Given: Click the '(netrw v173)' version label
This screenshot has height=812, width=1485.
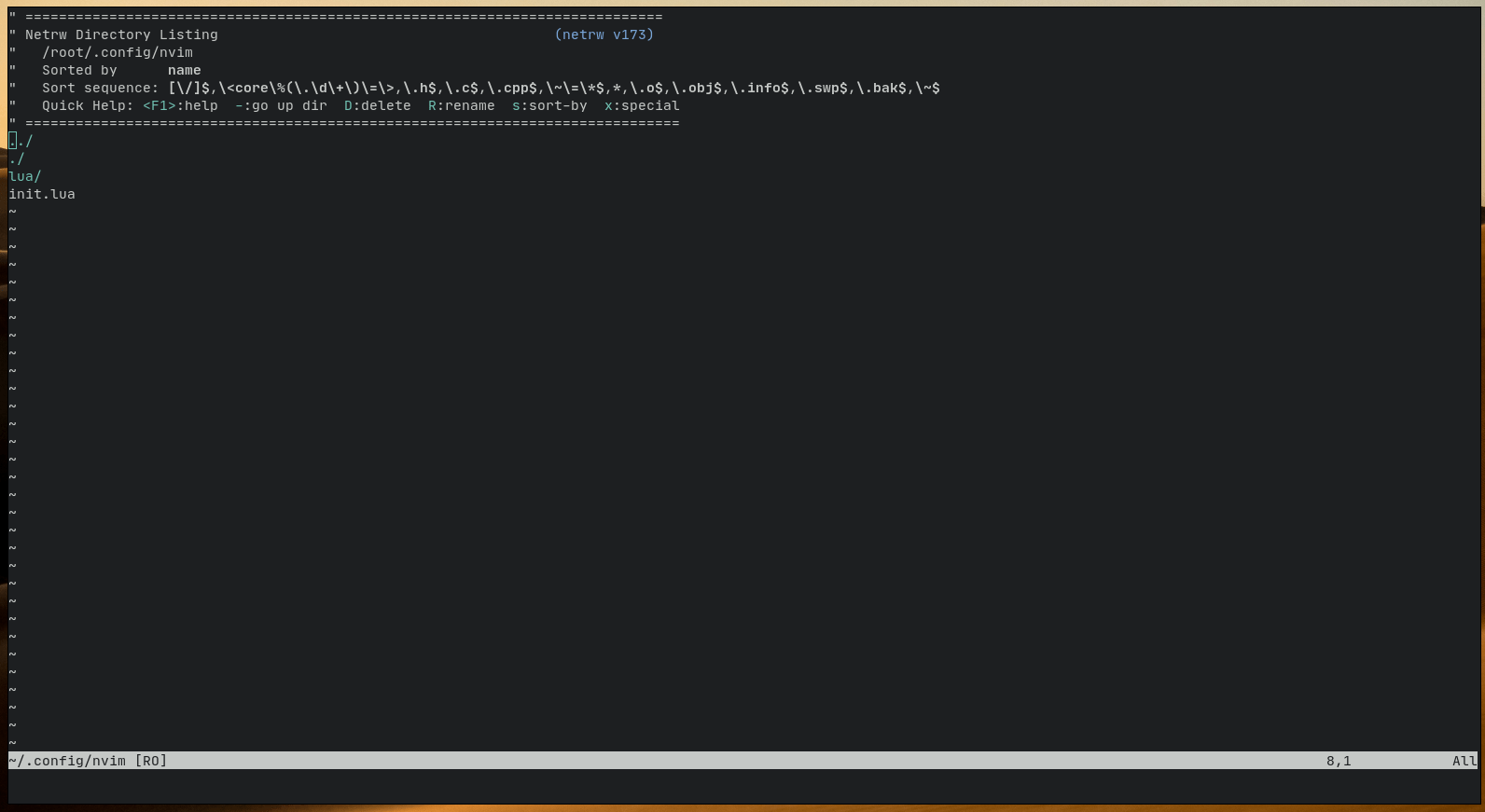Looking at the screenshot, I should click(x=604, y=34).
